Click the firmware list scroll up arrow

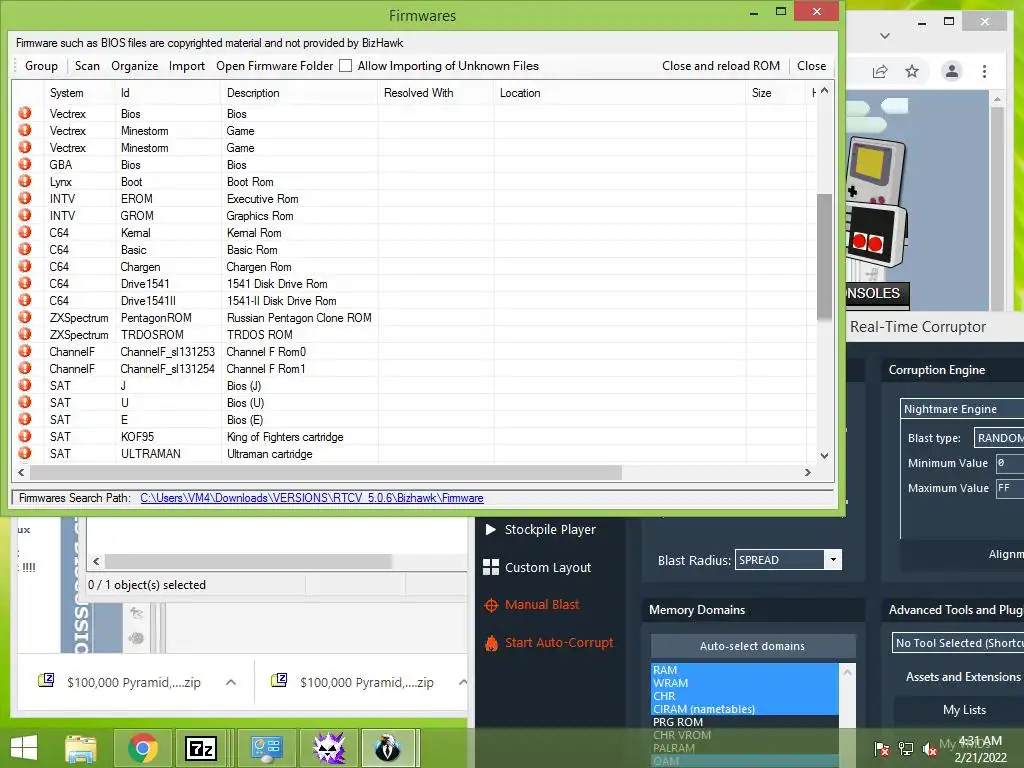[824, 91]
